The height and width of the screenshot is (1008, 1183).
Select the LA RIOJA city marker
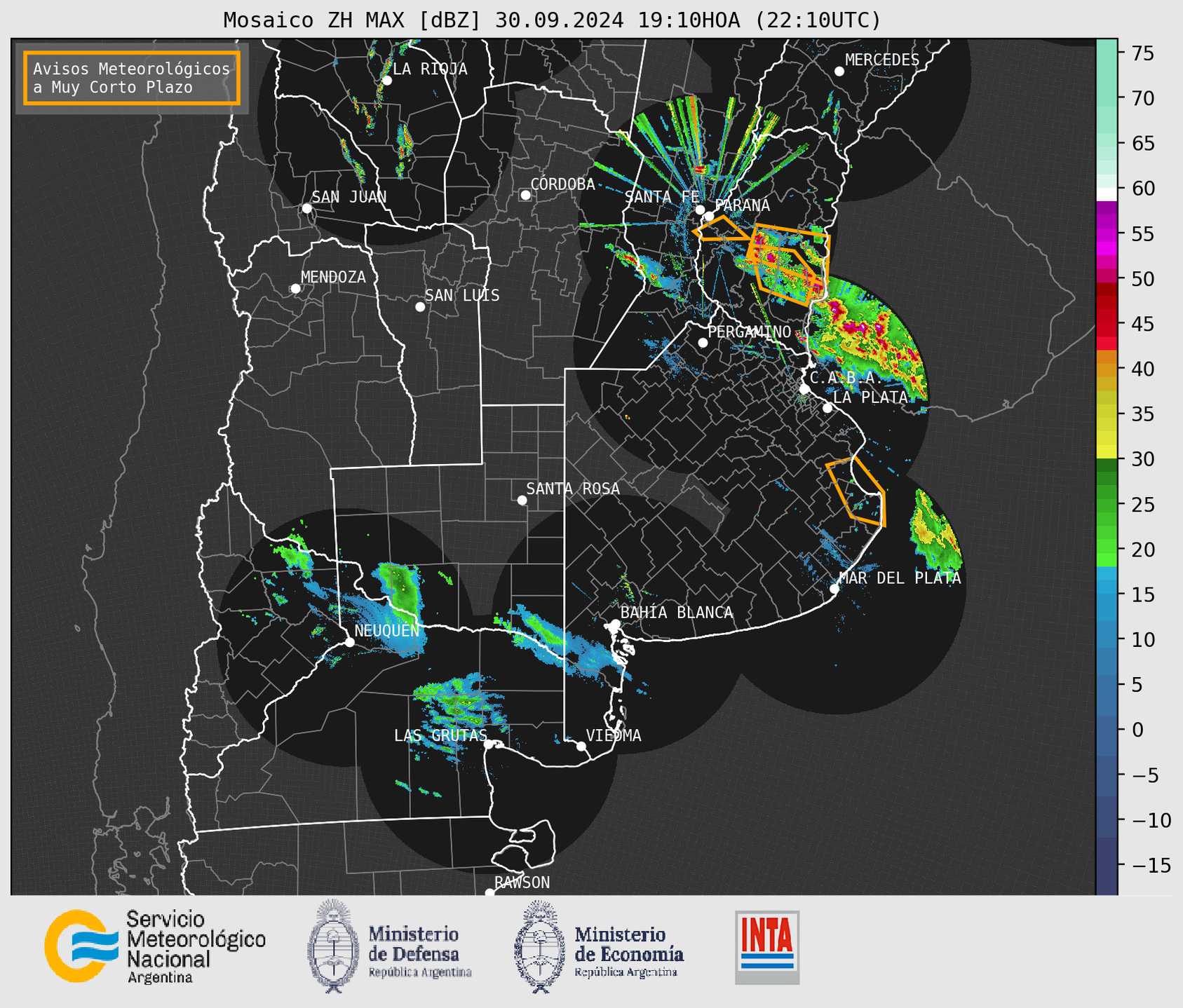point(386,81)
